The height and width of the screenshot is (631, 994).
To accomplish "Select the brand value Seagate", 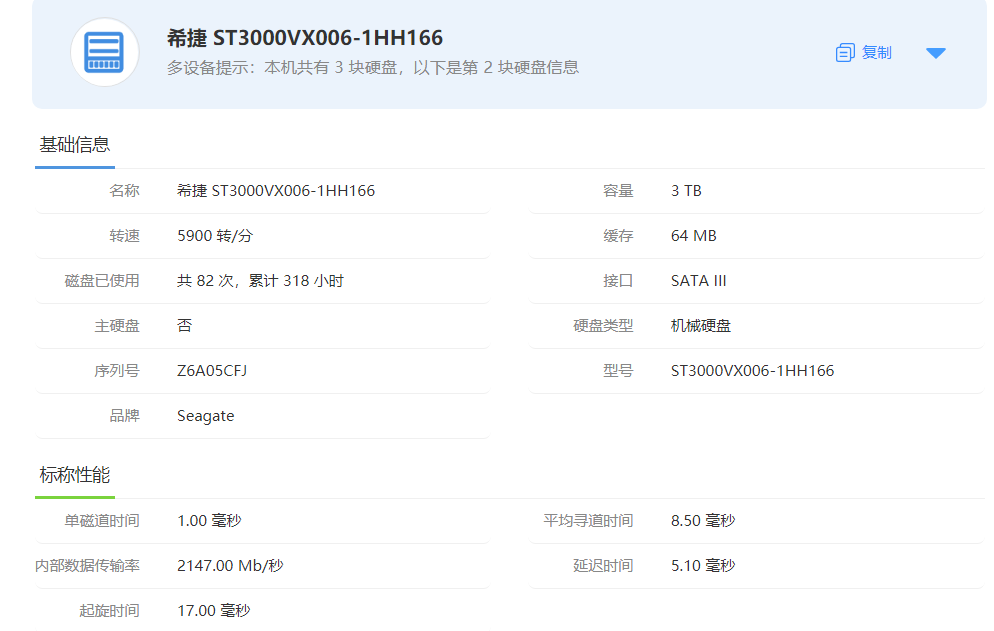I will point(205,416).
